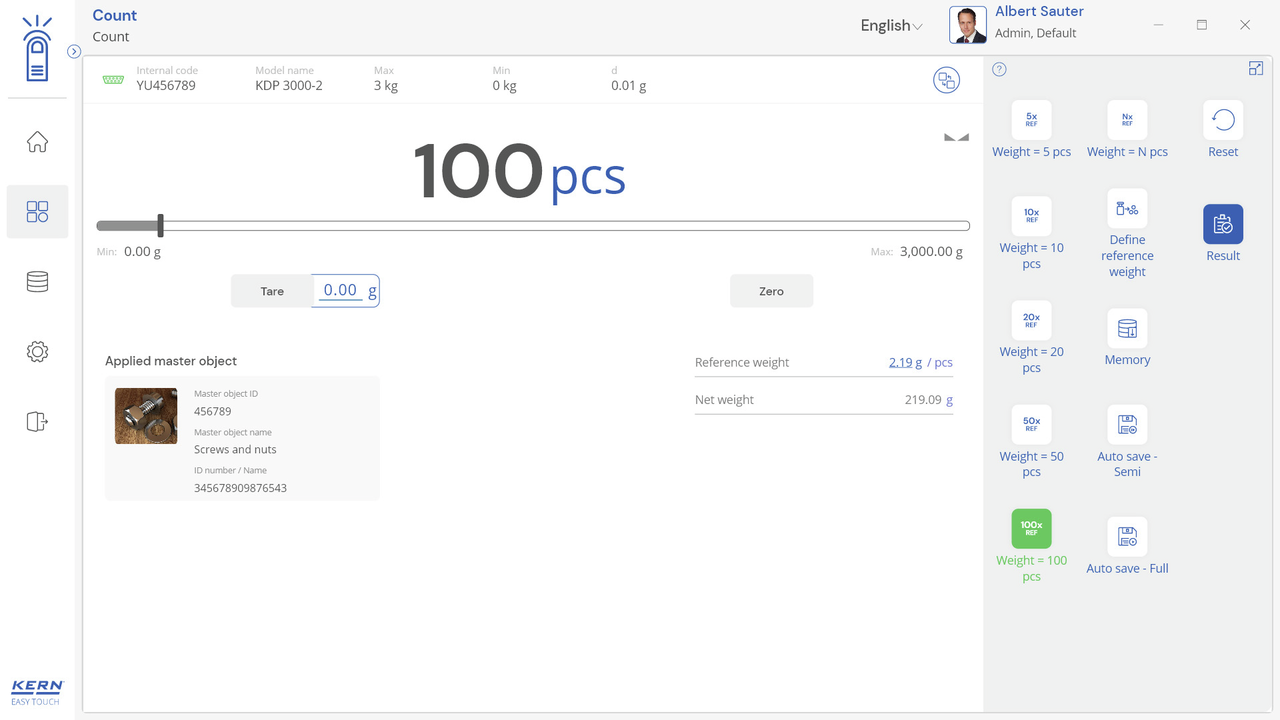Select Weight = N pcs reference
Viewport: 1280px width, 720px height.
click(1127, 120)
